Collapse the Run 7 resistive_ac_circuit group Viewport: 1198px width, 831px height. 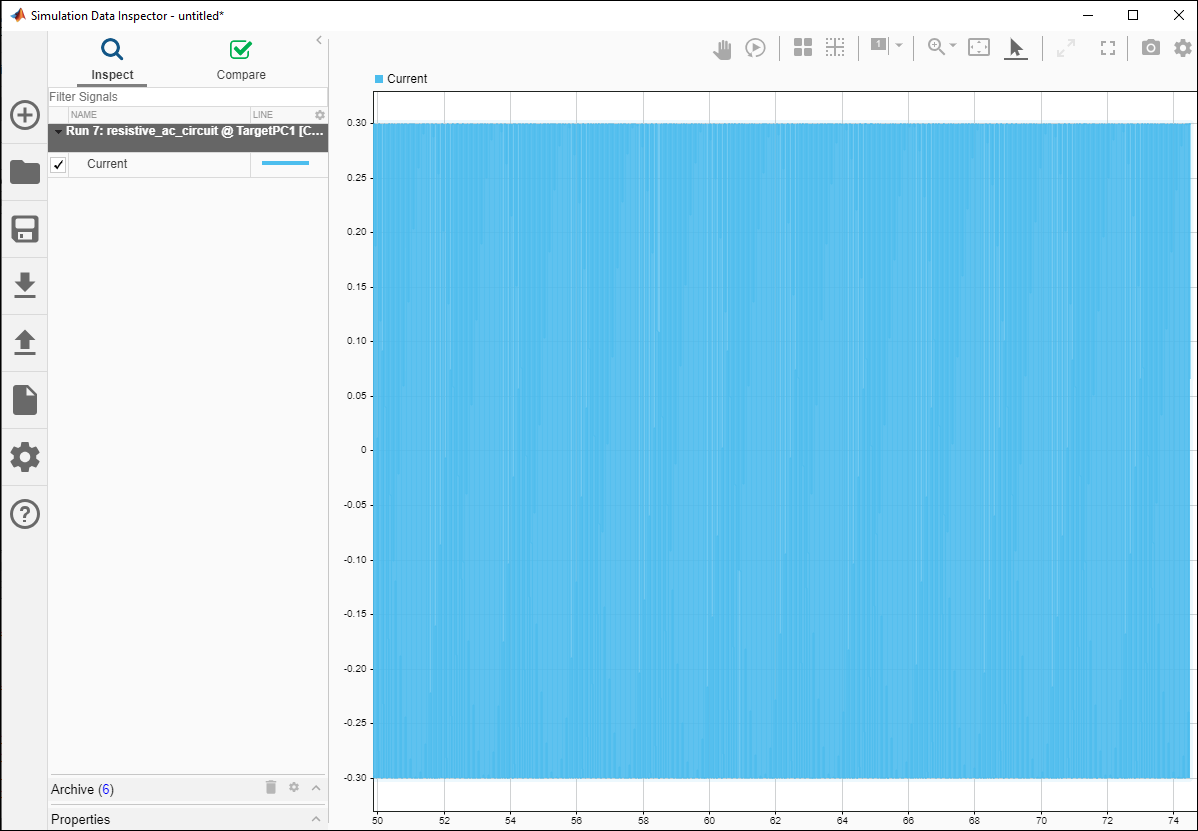click(58, 131)
